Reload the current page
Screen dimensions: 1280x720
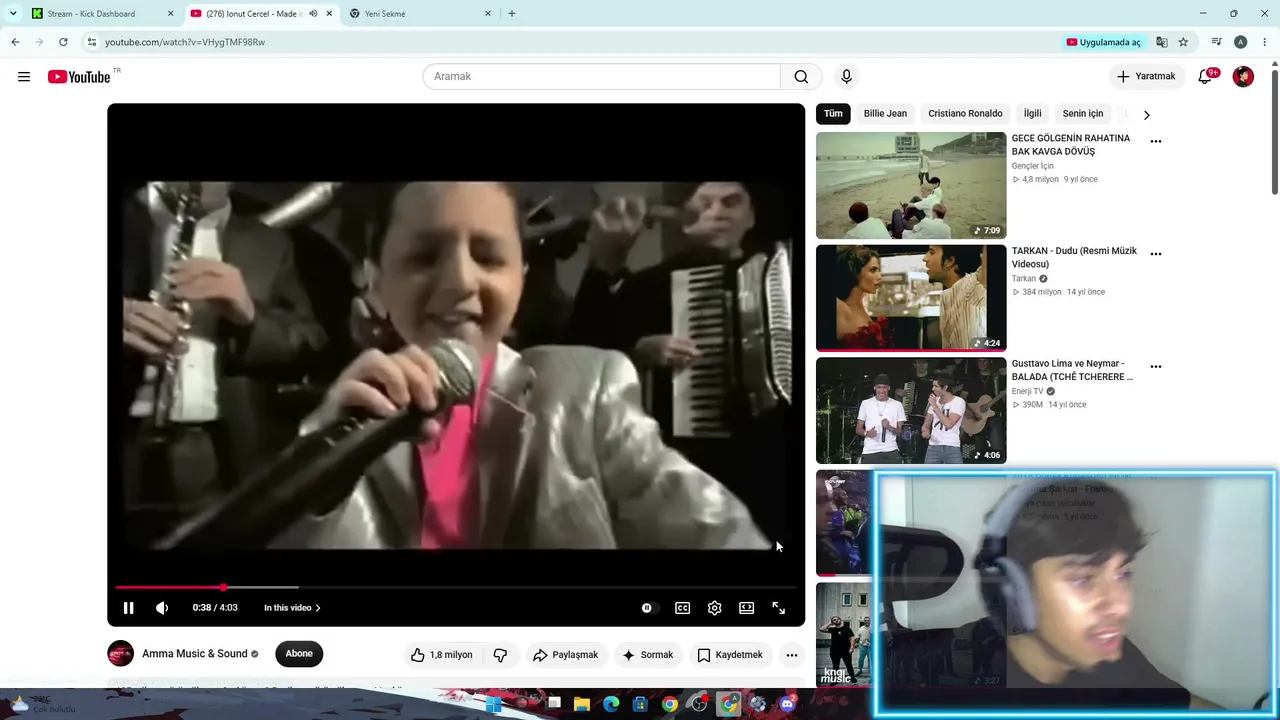click(63, 42)
